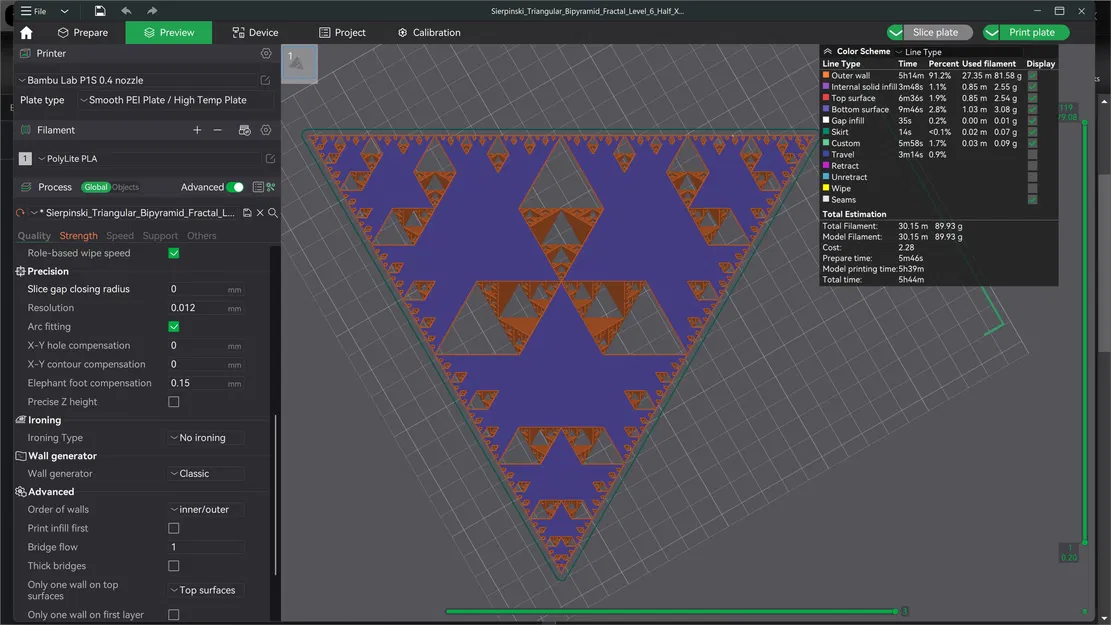Open the Ironing Type dropdown
Screen dimensions: 1111x625
click(x=204, y=437)
